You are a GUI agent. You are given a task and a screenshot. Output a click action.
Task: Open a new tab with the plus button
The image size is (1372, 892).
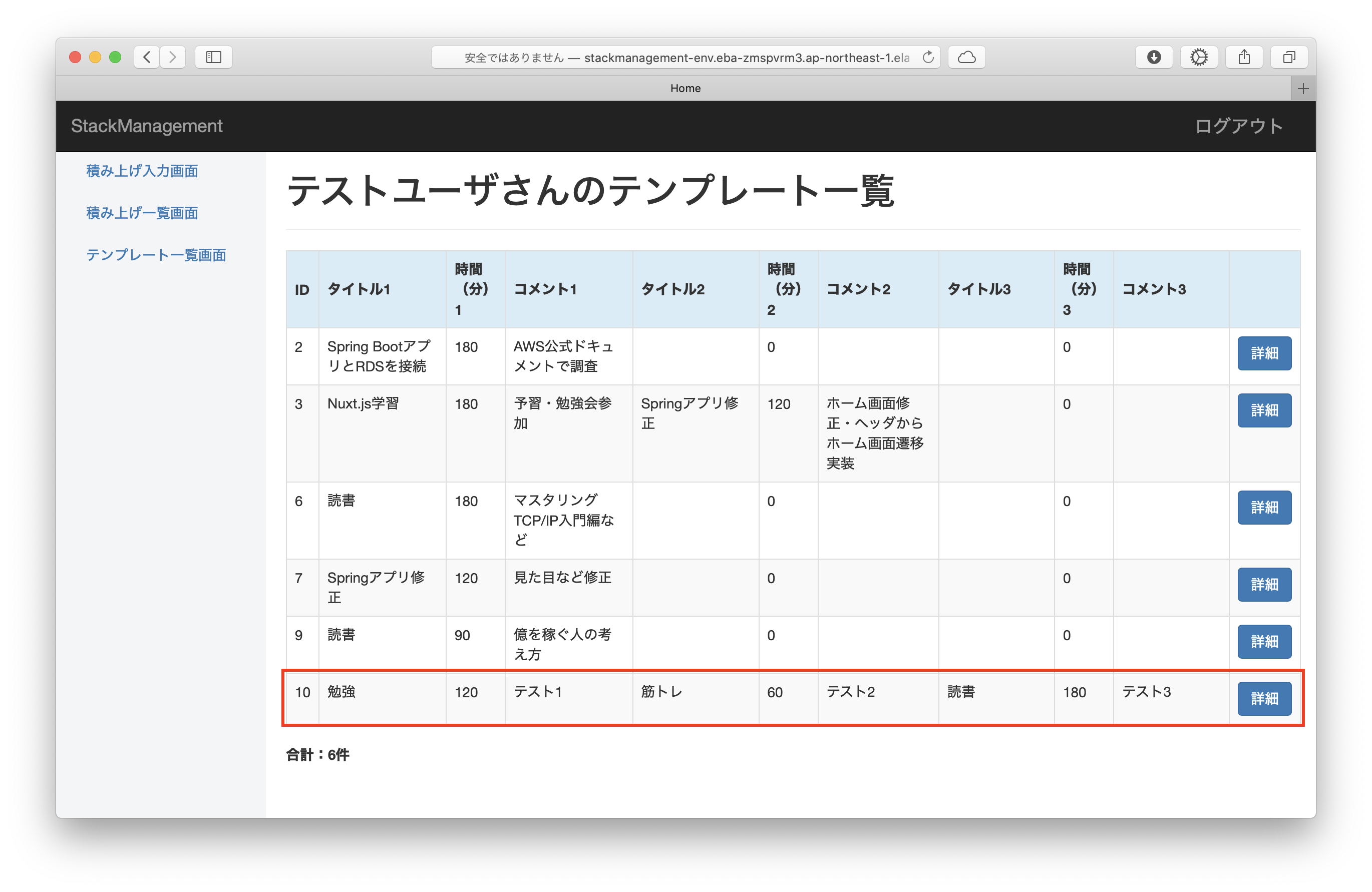point(1302,88)
